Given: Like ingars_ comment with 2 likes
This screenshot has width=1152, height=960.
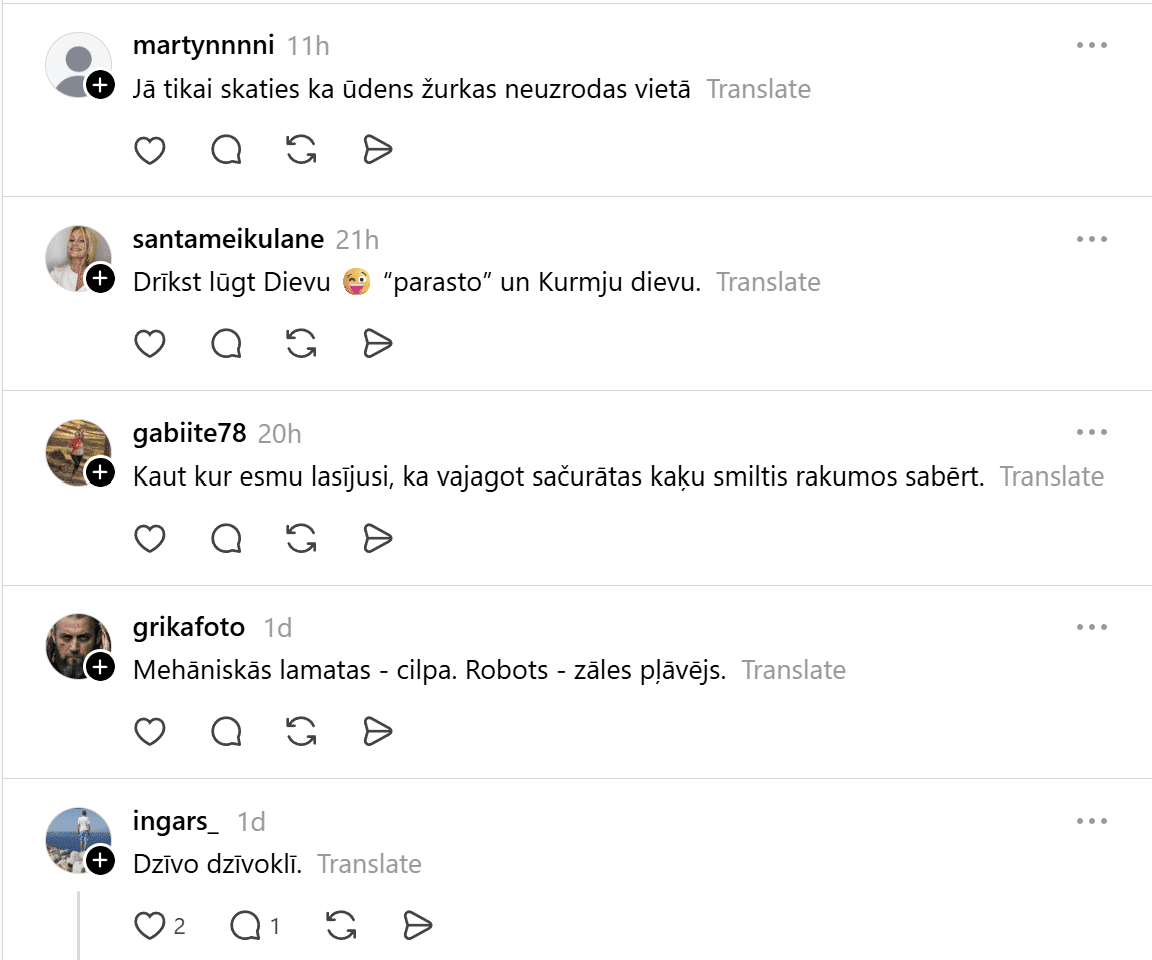Looking at the screenshot, I should 150,926.
